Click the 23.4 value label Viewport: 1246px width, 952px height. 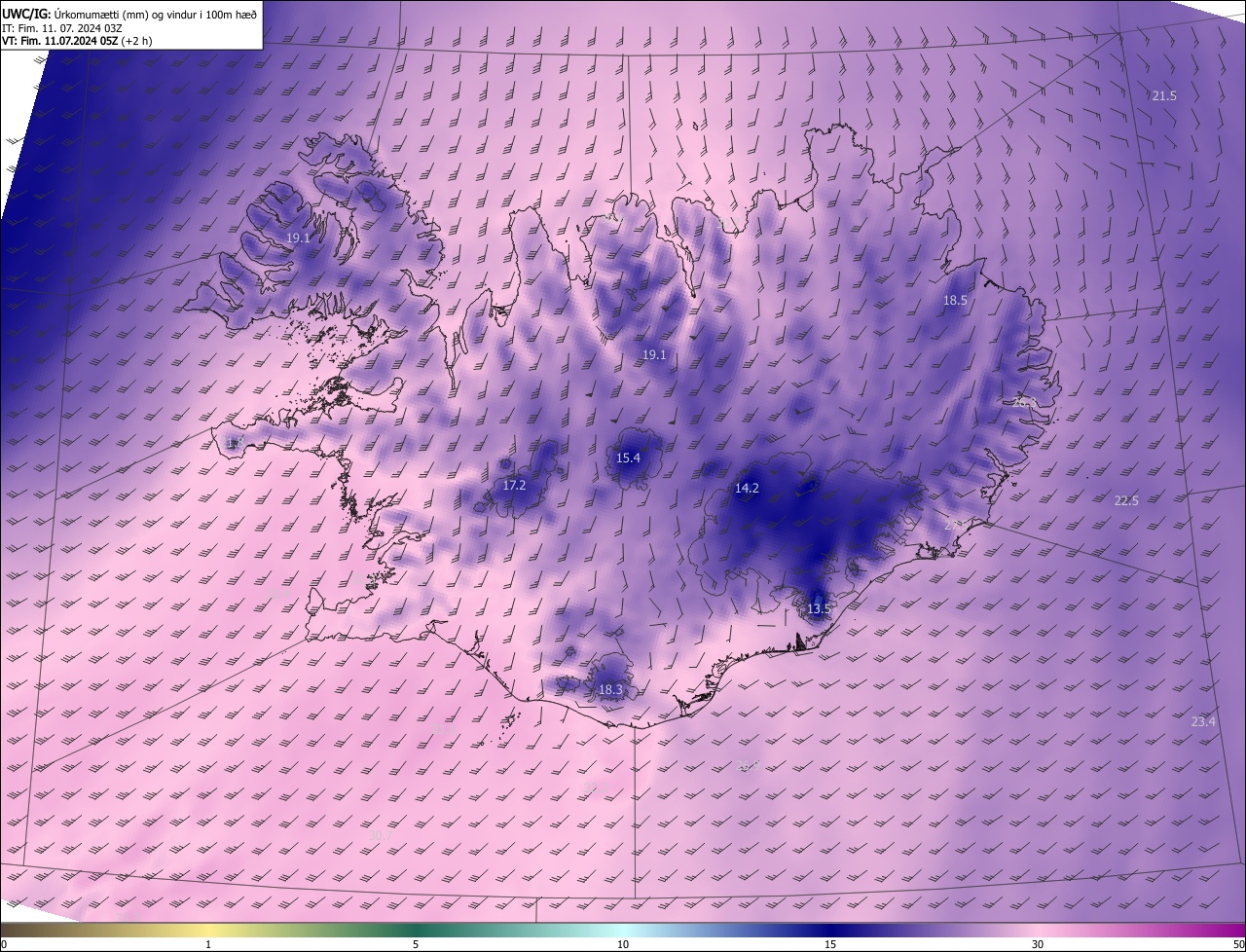point(1203,721)
